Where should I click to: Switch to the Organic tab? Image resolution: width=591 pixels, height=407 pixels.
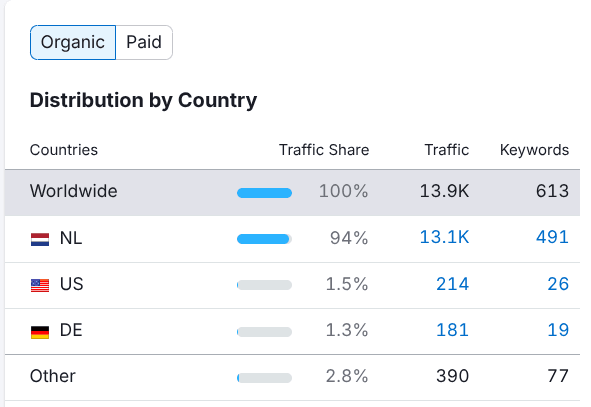pyautogui.click(x=73, y=42)
